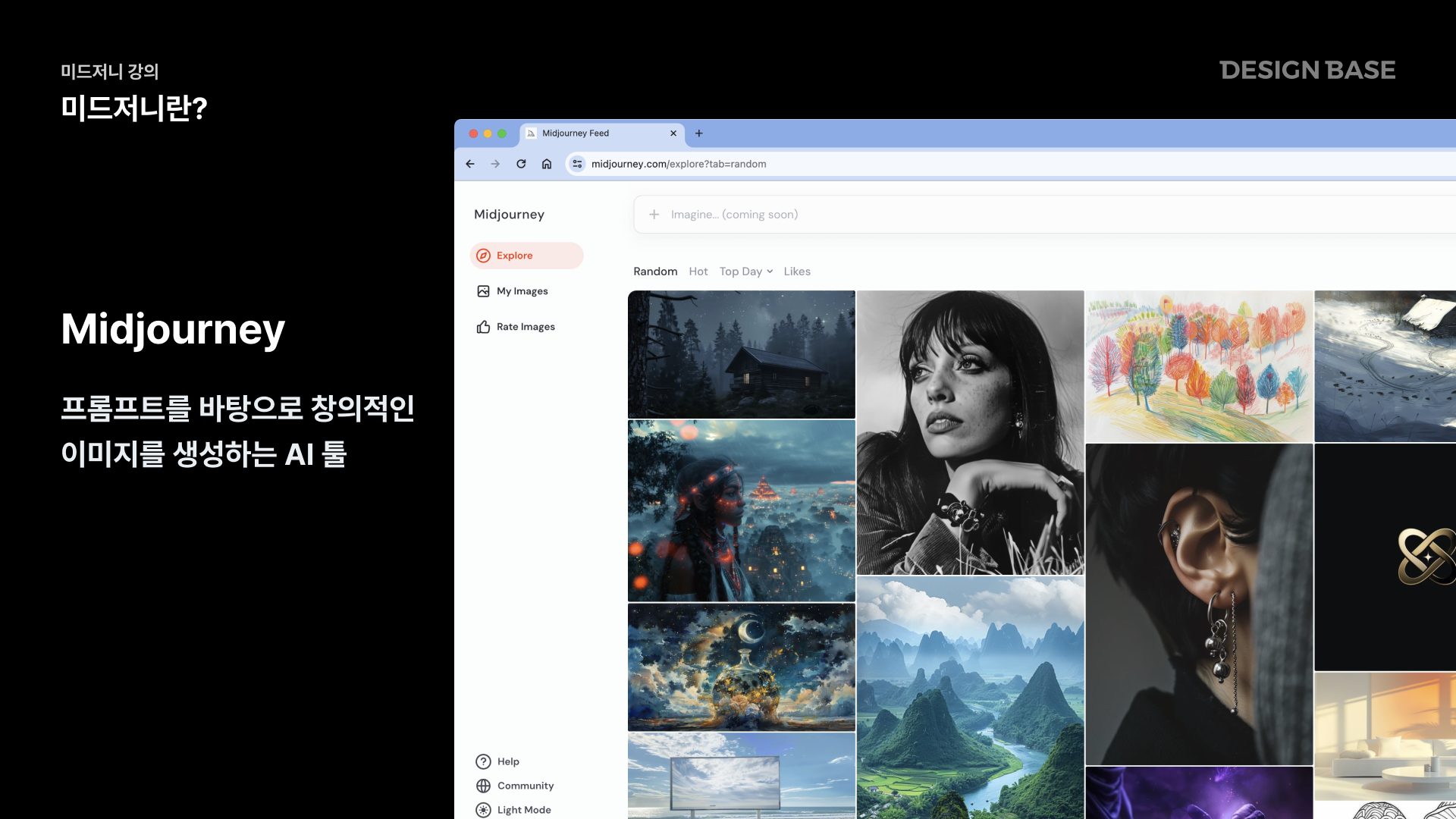
Task: Go to the browser home page icon
Action: (x=547, y=164)
